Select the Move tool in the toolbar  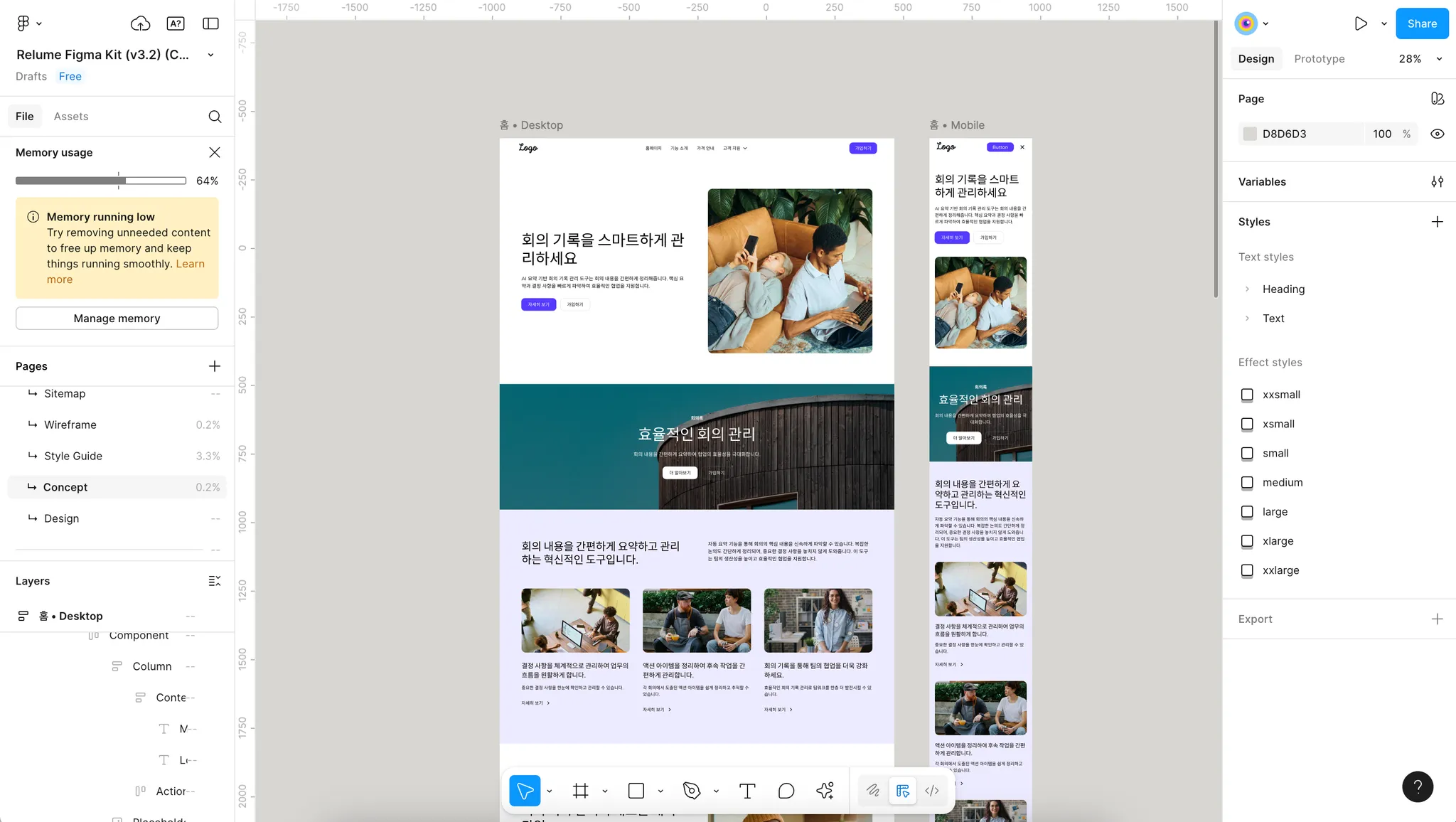coord(525,790)
